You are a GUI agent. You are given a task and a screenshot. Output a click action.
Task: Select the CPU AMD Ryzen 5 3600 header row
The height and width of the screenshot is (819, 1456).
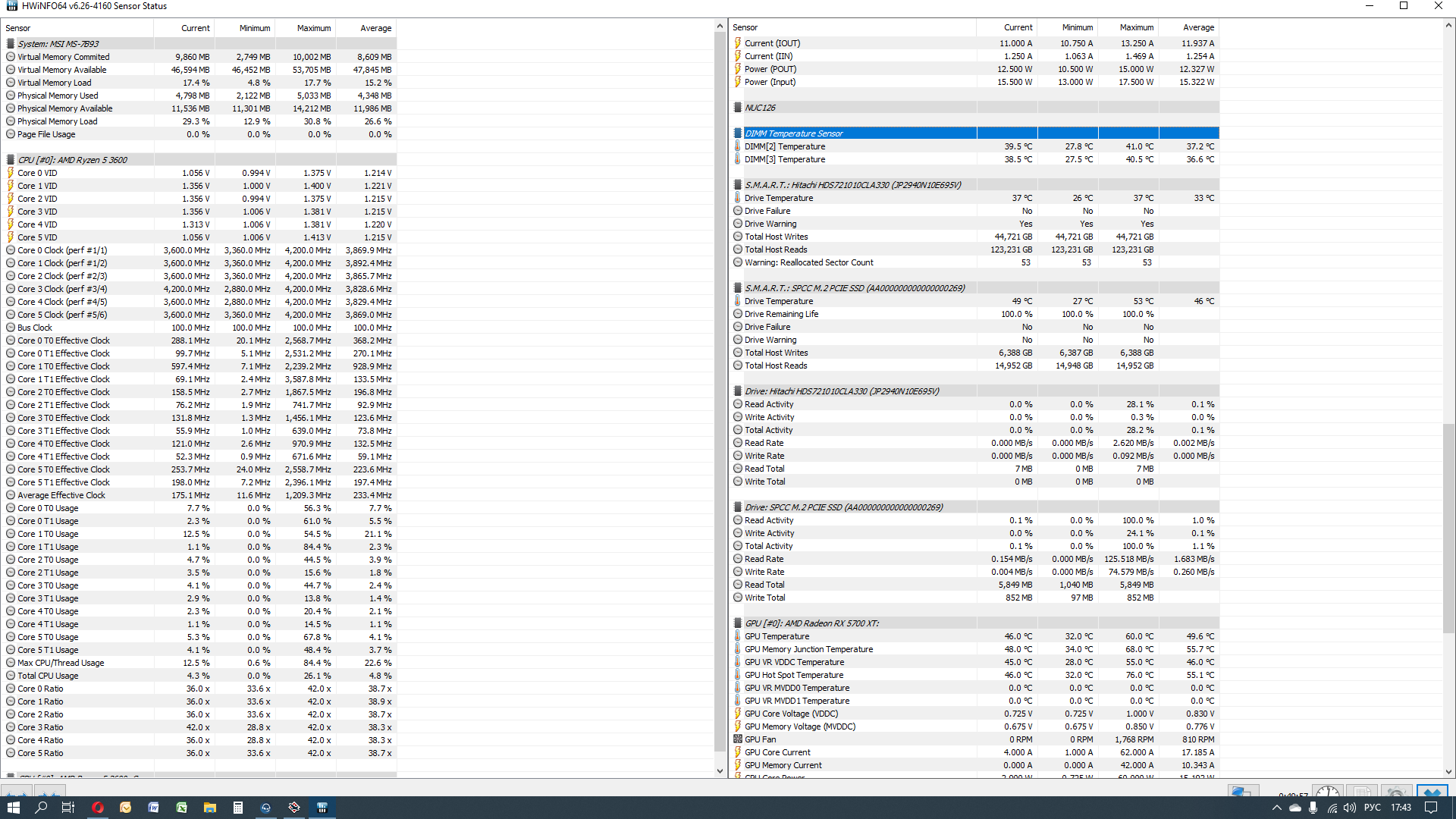pyautogui.click(x=72, y=160)
